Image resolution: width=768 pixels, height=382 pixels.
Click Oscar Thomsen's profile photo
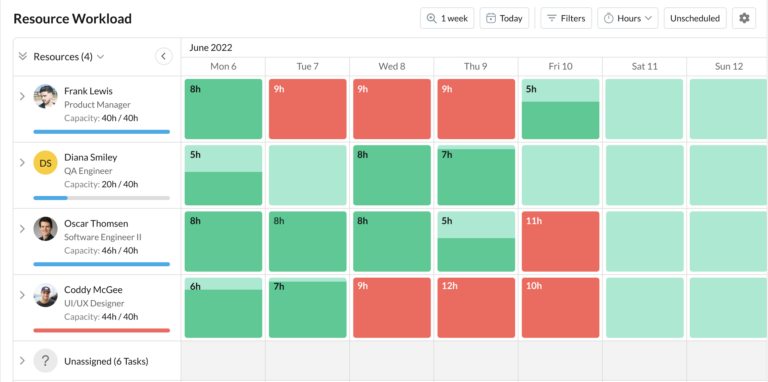click(x=46, y=229)
